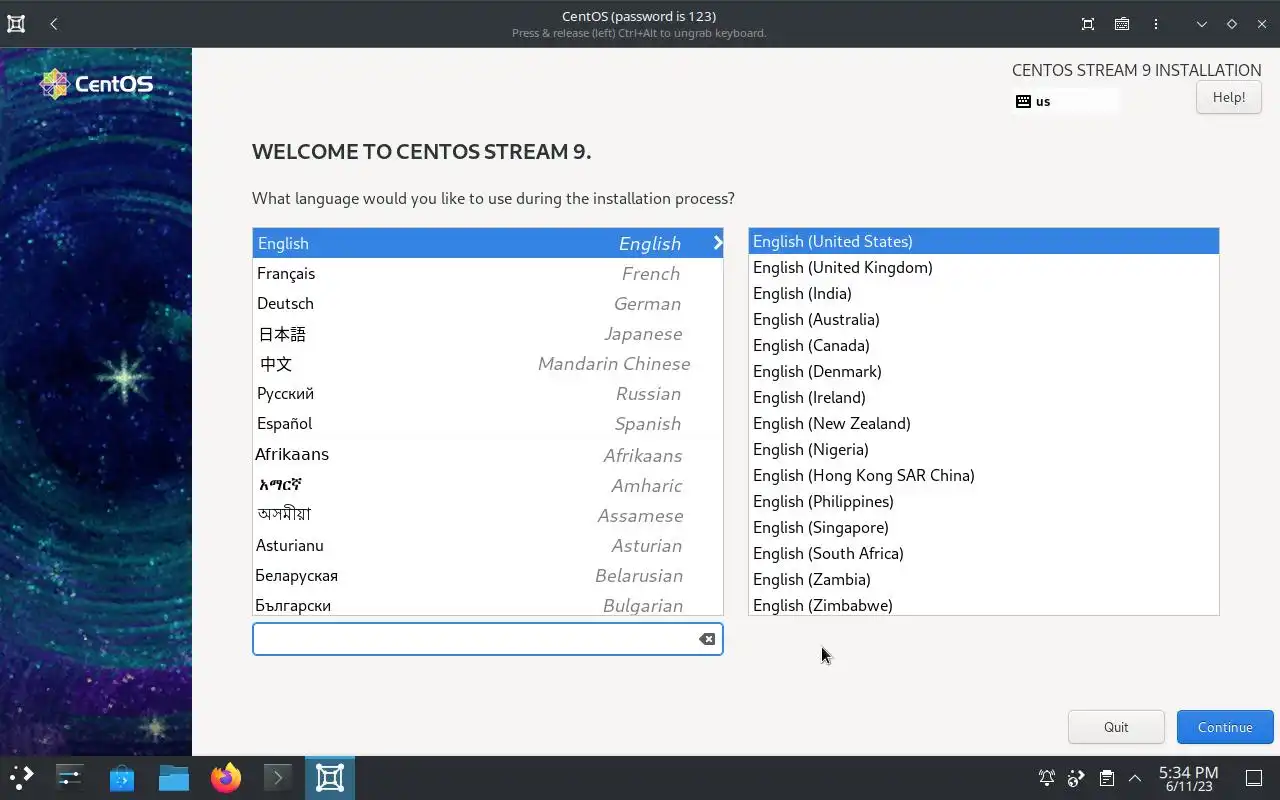1280x800 pixels.
Task: Open the send-keys keyboard icon in the title bar
Action: coord(1122,24)
